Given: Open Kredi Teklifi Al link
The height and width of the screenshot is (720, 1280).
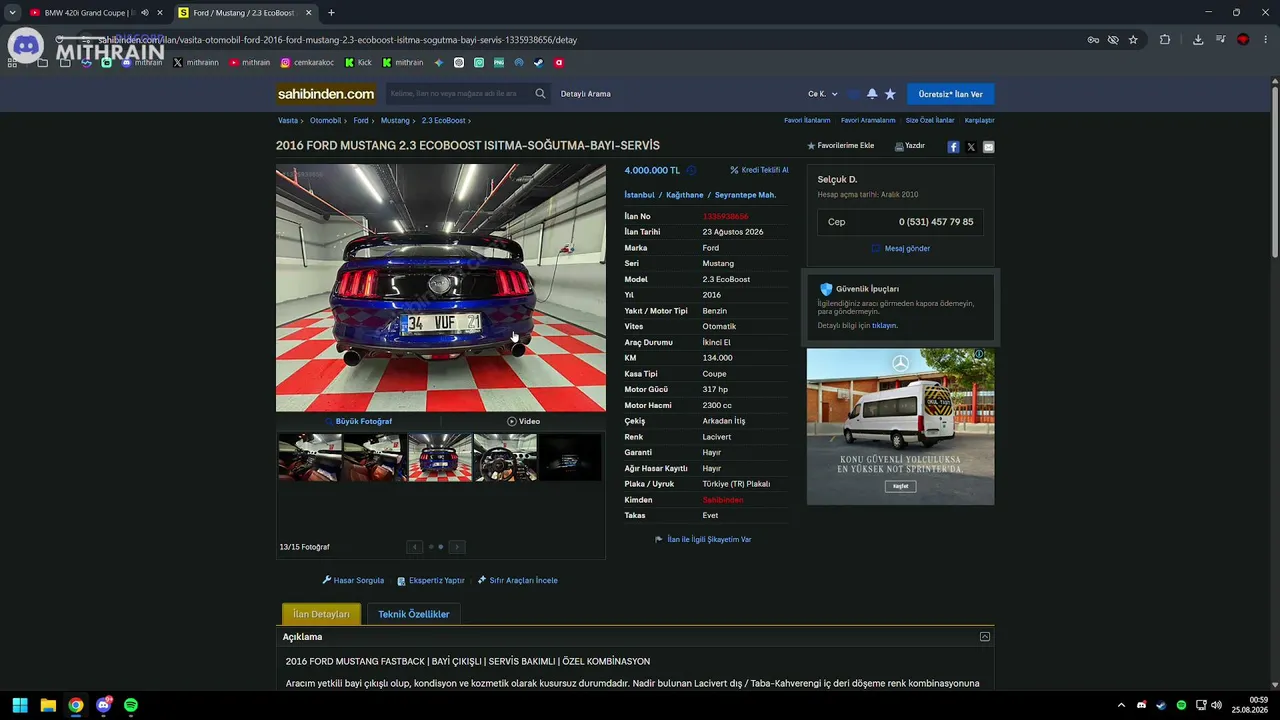Looking at the screenshot, I should [759, 170].
